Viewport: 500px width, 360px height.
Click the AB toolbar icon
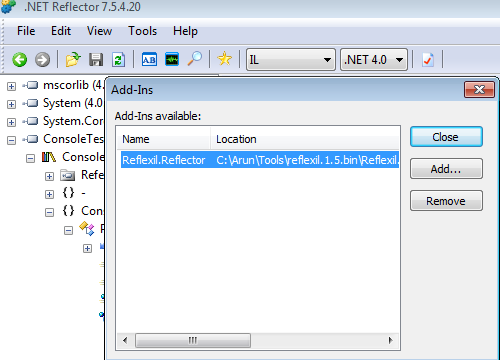[x=149, y=60]
